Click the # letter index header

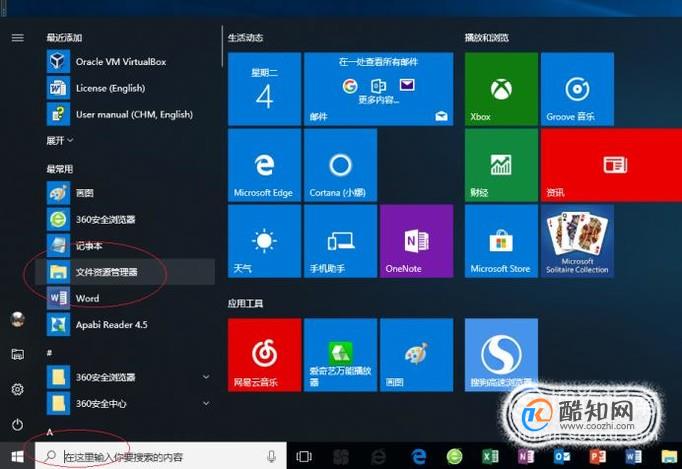pyautogui.click(x=50, y=353)
